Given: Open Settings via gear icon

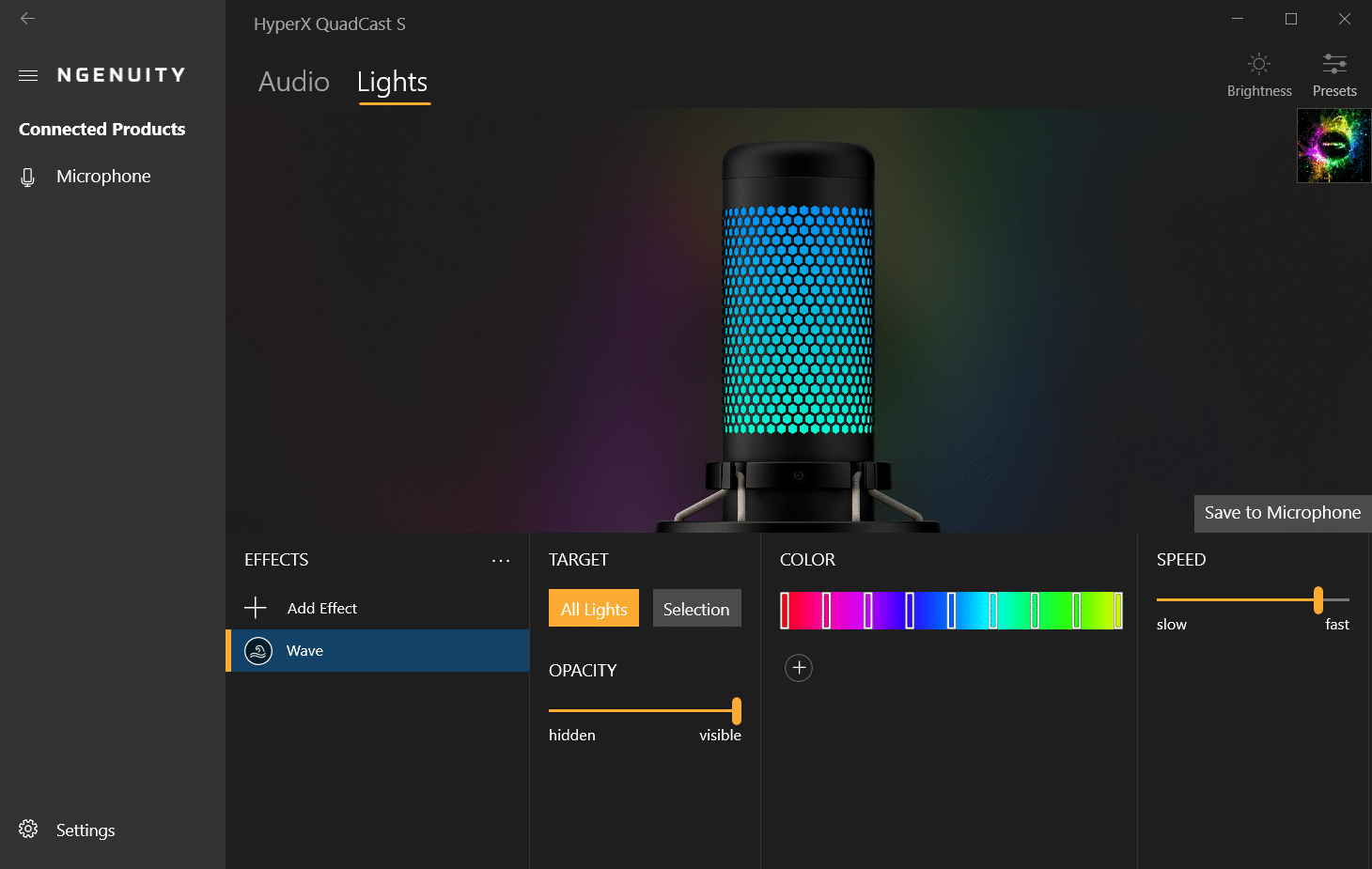Looking at the screenshot, I should 28,830.
